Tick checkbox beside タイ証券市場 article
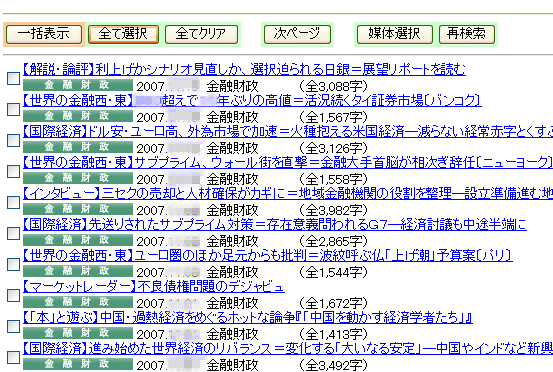The height and width of the screenshot is (372, 553). pyautogui.click(x=13, y=109)
